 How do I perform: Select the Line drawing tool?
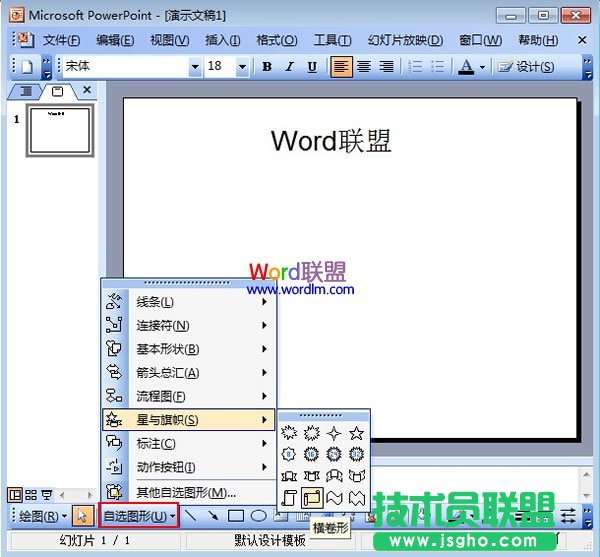(x=190, y=516)
